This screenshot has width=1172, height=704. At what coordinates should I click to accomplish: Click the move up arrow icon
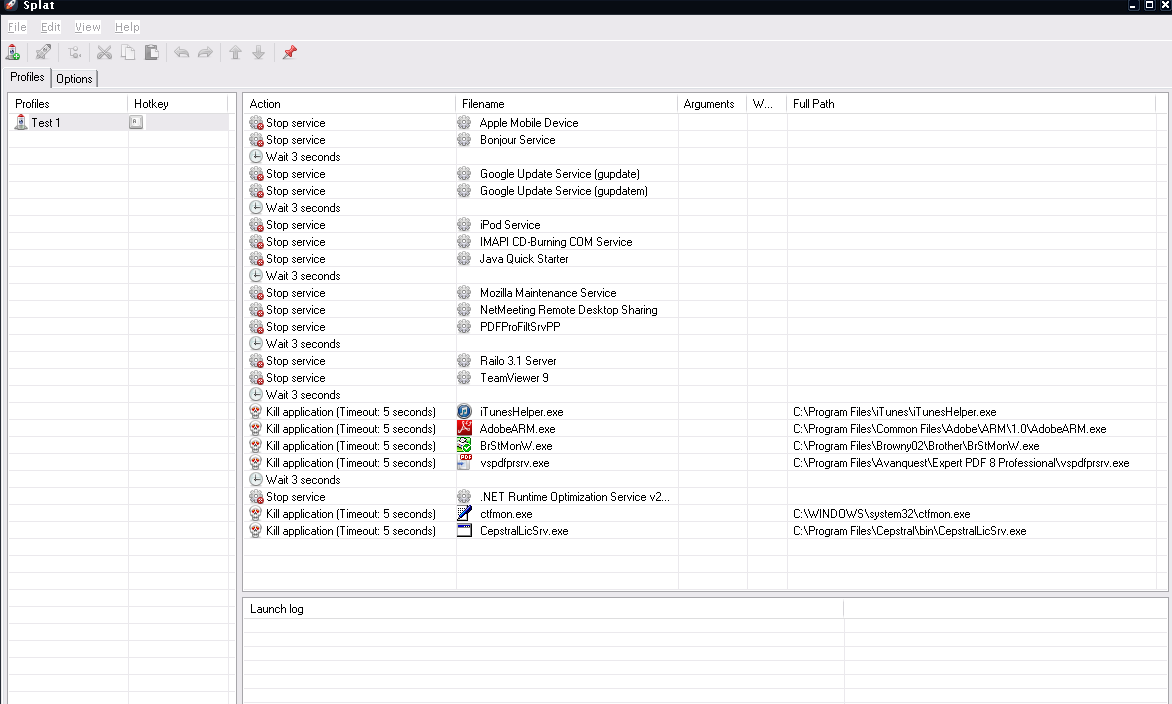tap(236, 53)
